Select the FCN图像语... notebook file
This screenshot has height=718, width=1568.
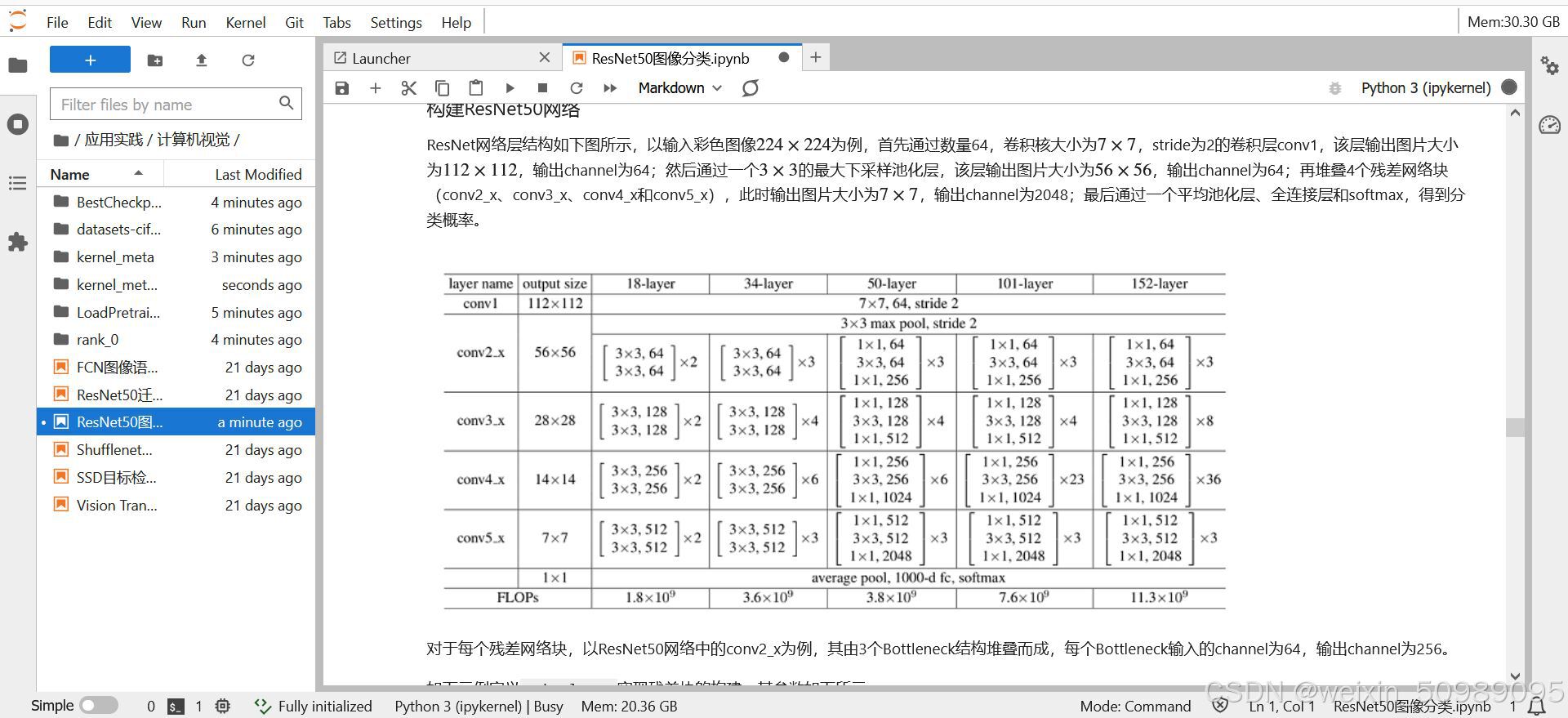pos(176,368)
